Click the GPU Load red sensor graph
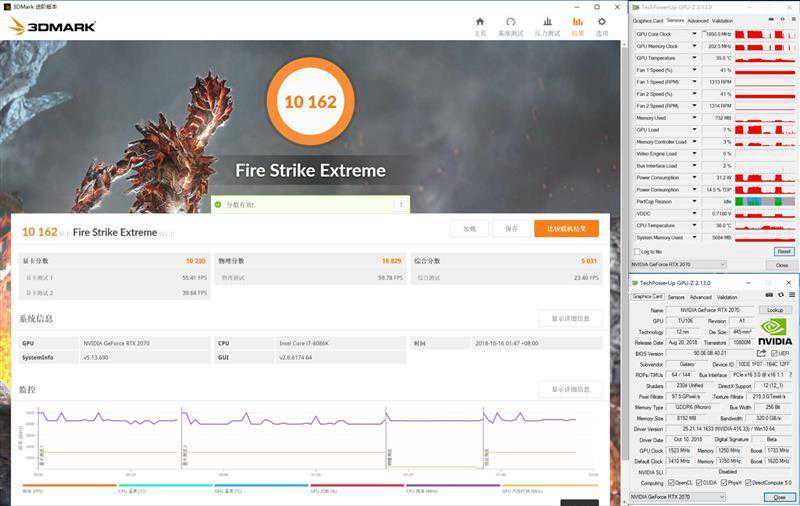Image resolution: width=800 pixels, height=506 pixels. click(x=762, y=130)
